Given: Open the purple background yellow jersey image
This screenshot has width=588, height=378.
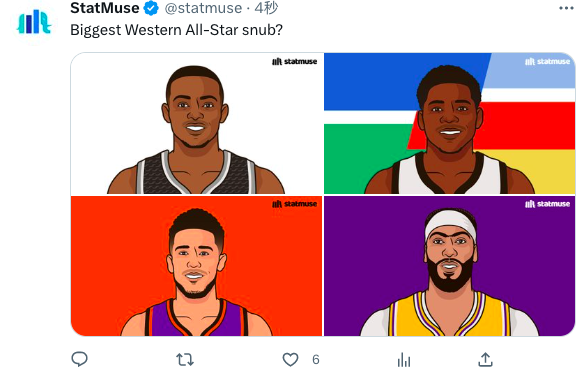Looking at the screenshot, I should [450, 266].
